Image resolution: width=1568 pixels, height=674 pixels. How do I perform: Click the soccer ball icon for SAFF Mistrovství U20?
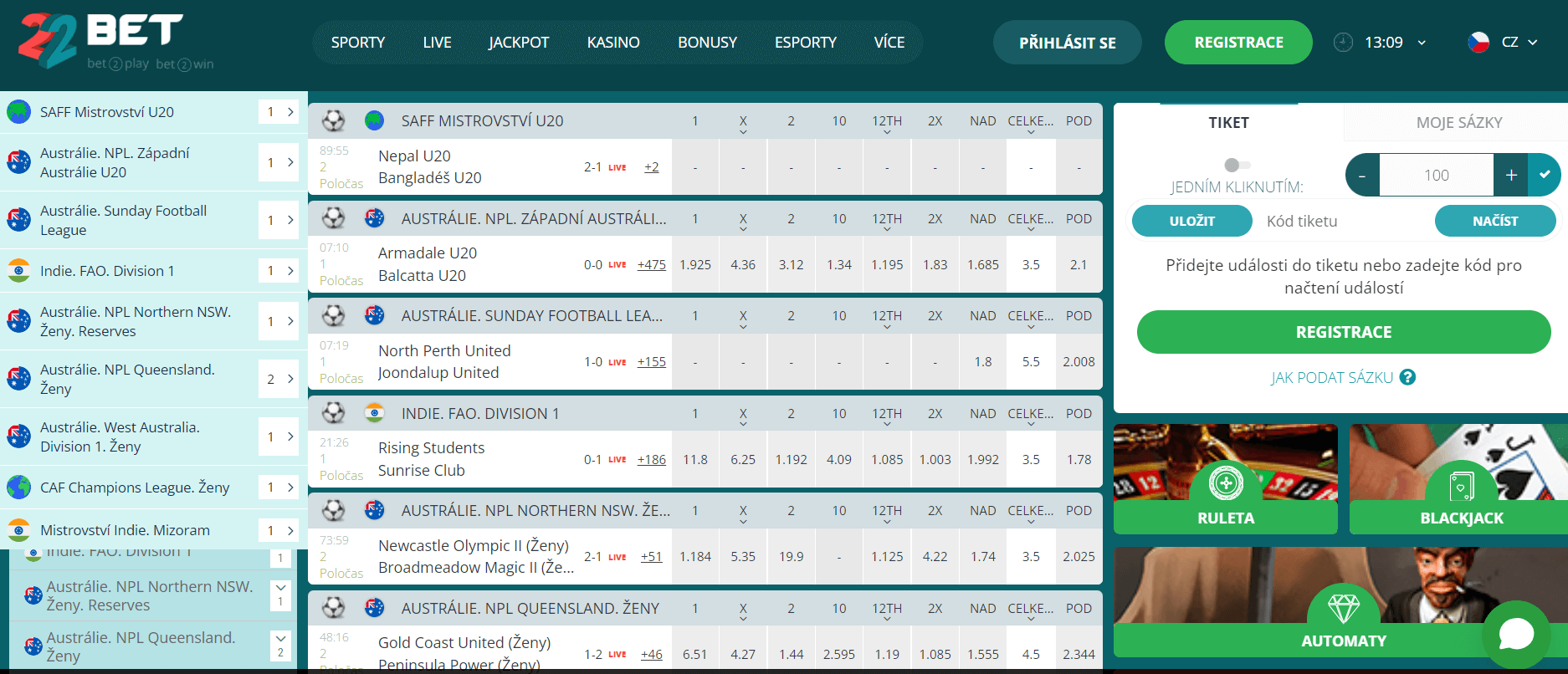[334, 121]
